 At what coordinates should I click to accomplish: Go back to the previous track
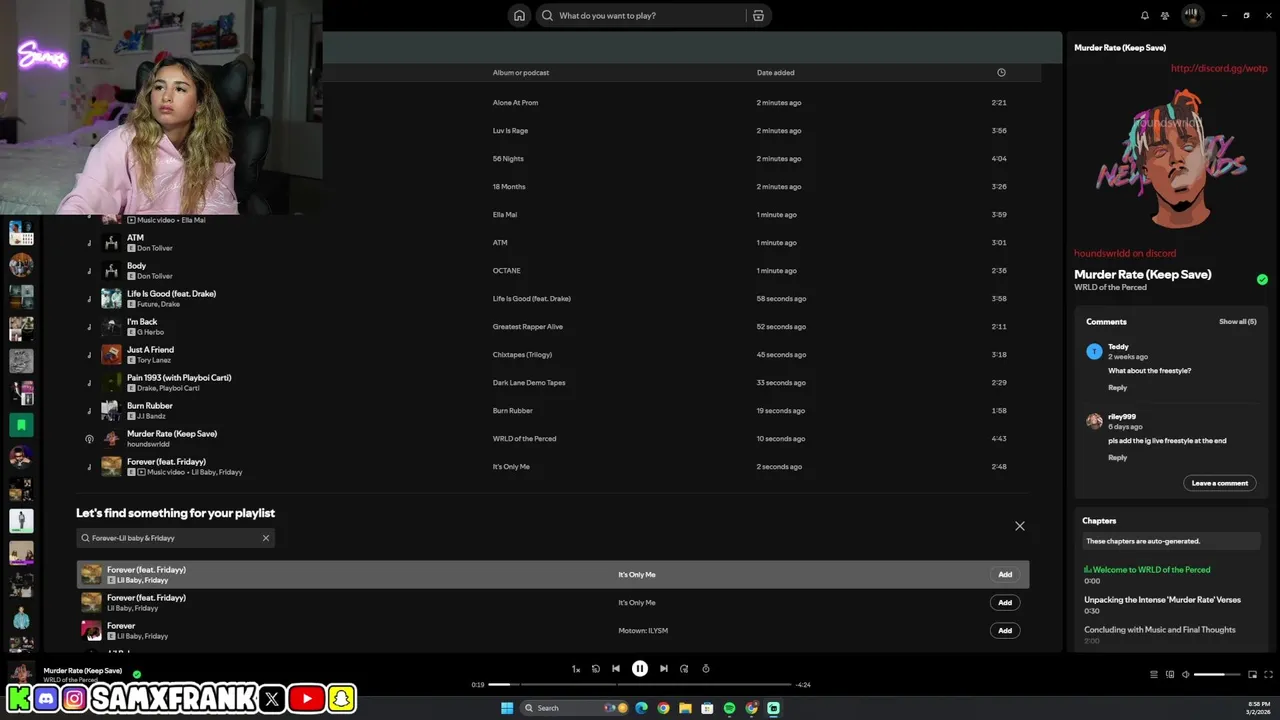(x=616, y=669)
